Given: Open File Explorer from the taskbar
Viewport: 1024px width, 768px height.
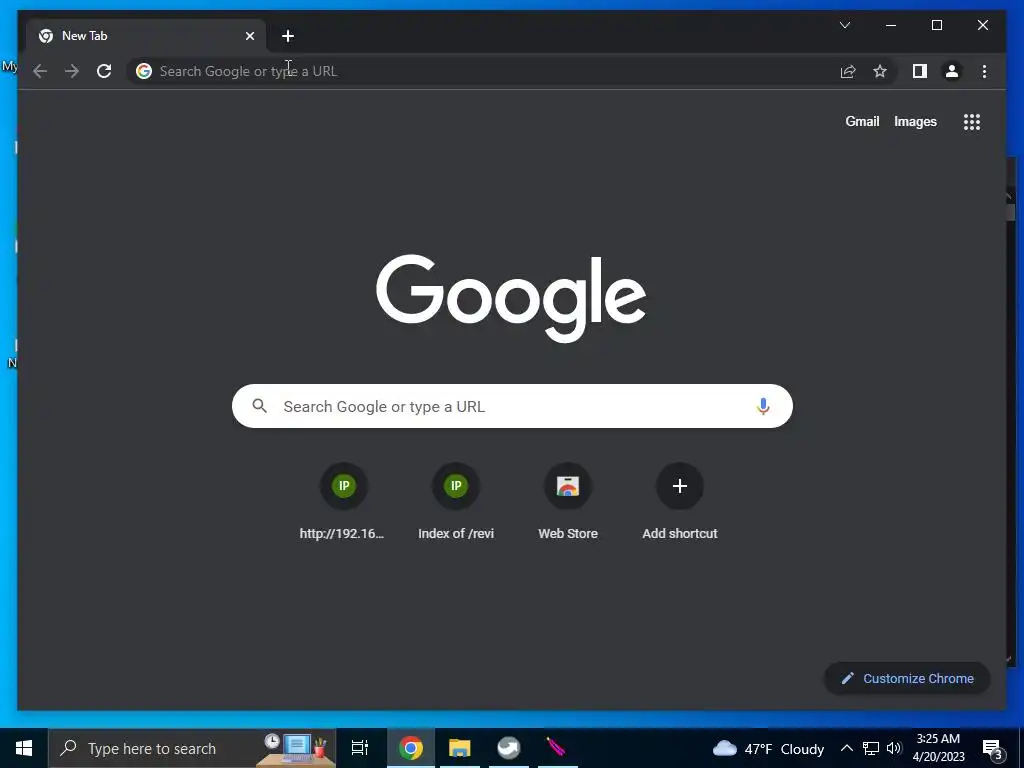Looking at the screenshot, I should [460, 748].
